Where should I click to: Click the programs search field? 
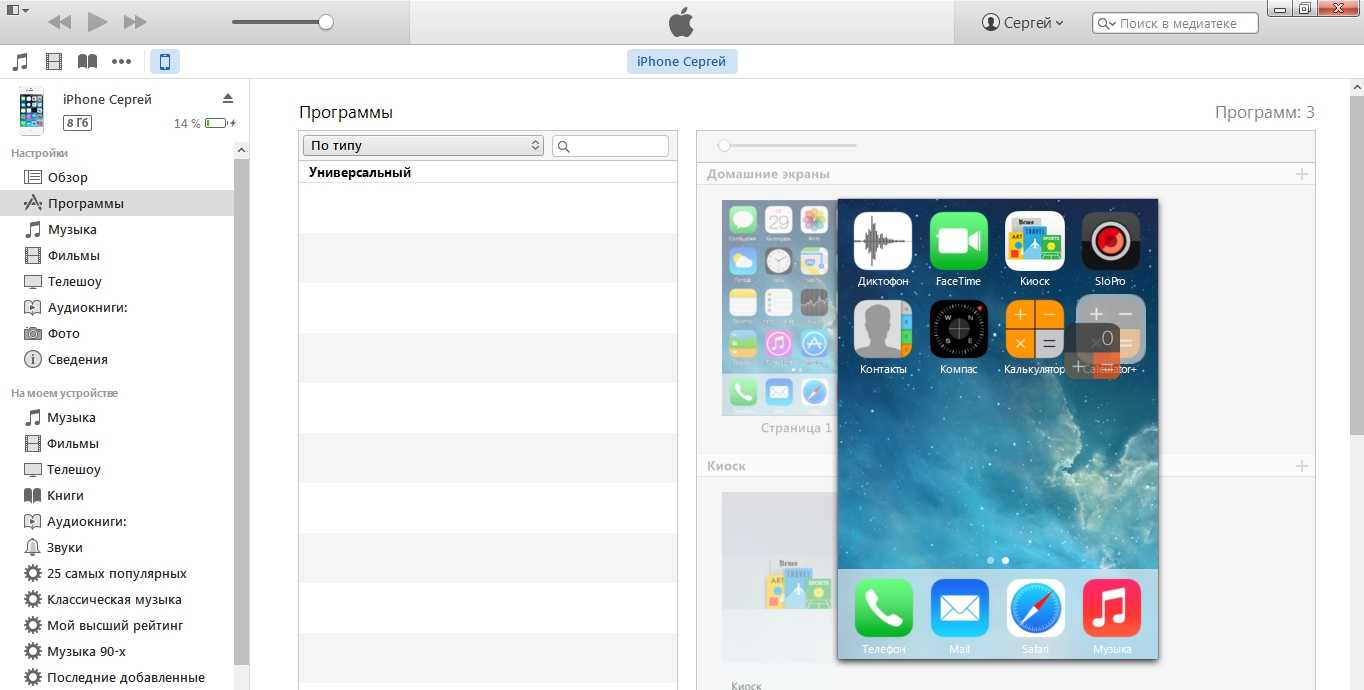coord(610,146)
